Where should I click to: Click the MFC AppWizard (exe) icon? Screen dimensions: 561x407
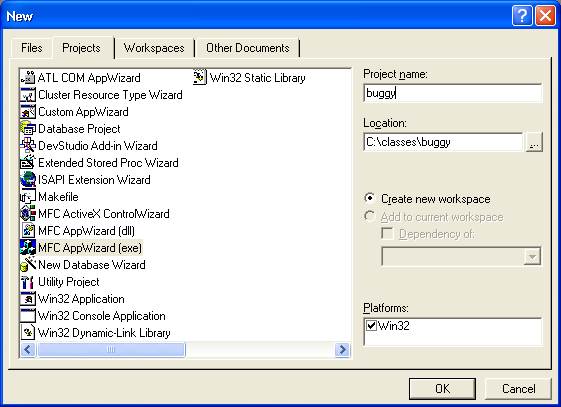28,247
